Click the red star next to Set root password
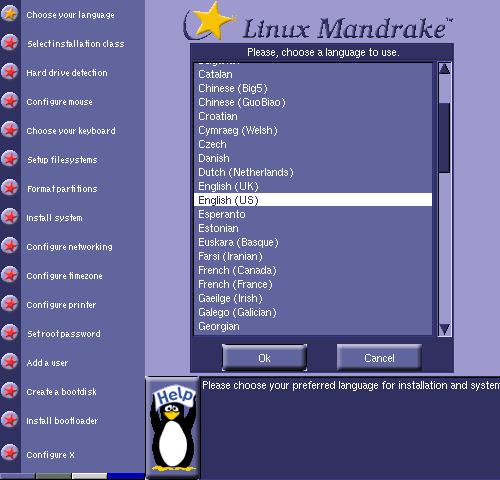This screenshot has height=480, width=500. (x=10, y=333)
